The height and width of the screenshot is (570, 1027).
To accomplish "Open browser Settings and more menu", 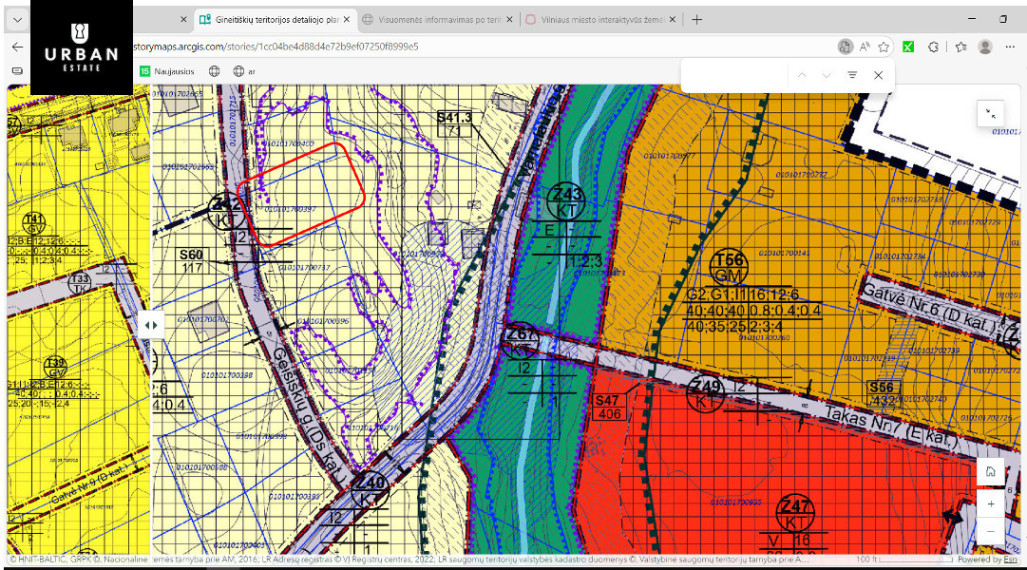I will pyautogui.click(x=1010, y=47).
